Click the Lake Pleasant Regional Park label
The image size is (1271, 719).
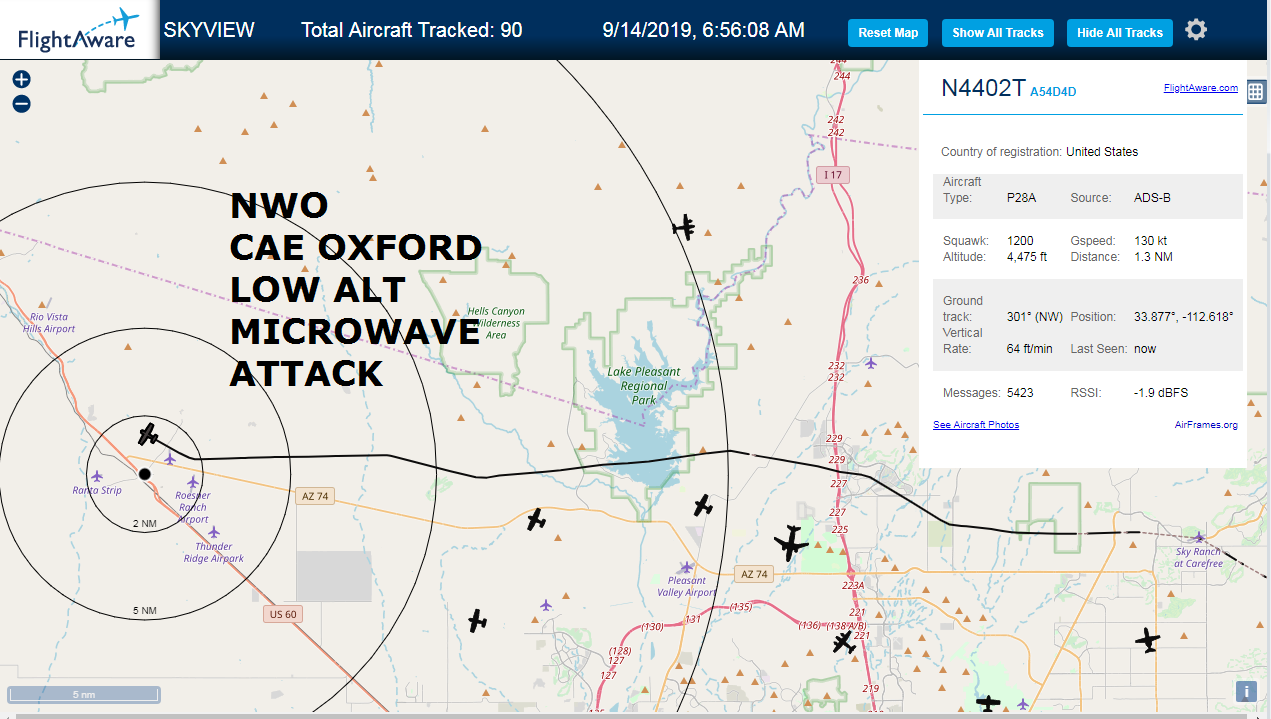click(644, 386)
